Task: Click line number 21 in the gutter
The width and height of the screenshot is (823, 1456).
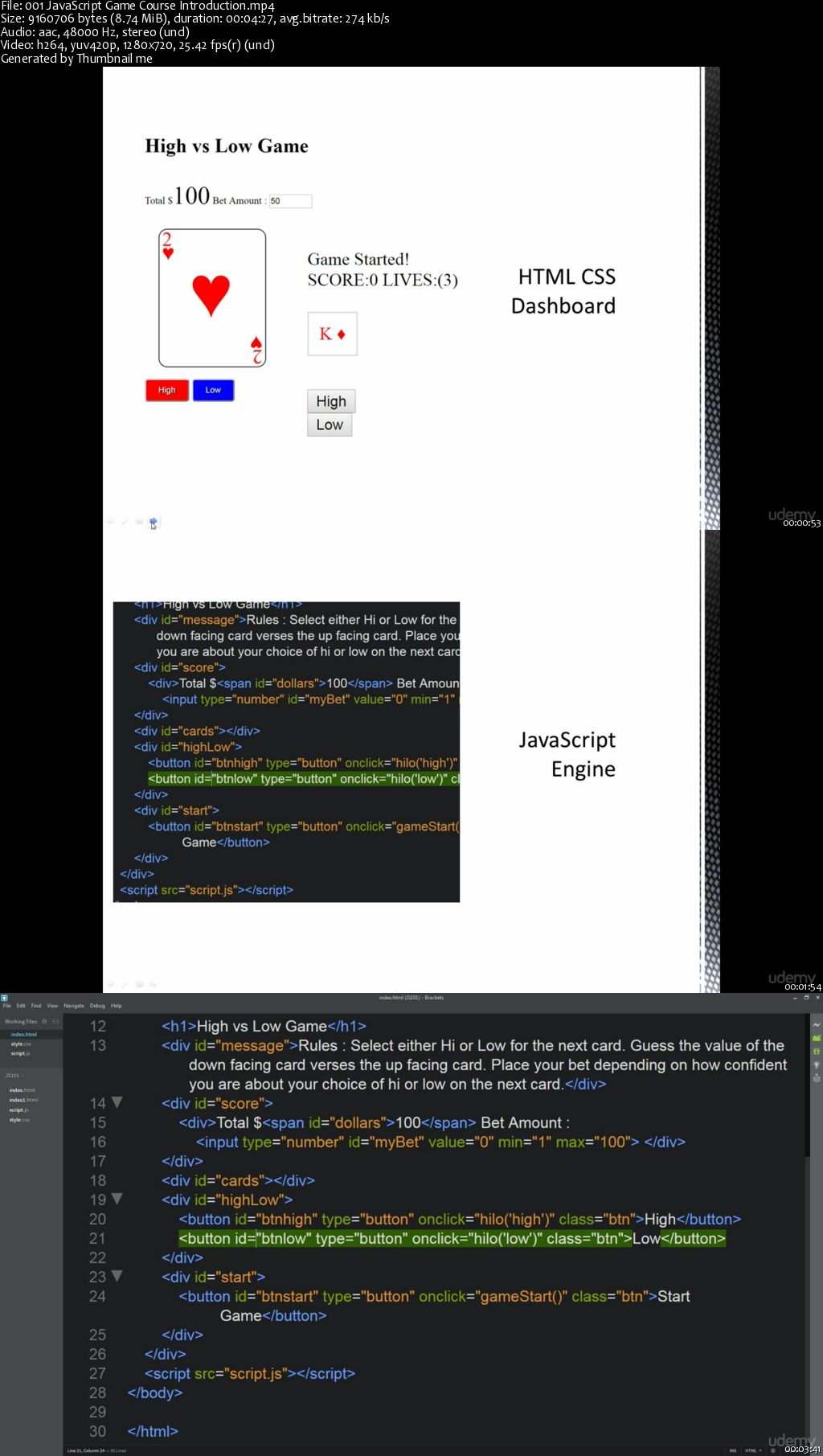Action: (97, 1238)
